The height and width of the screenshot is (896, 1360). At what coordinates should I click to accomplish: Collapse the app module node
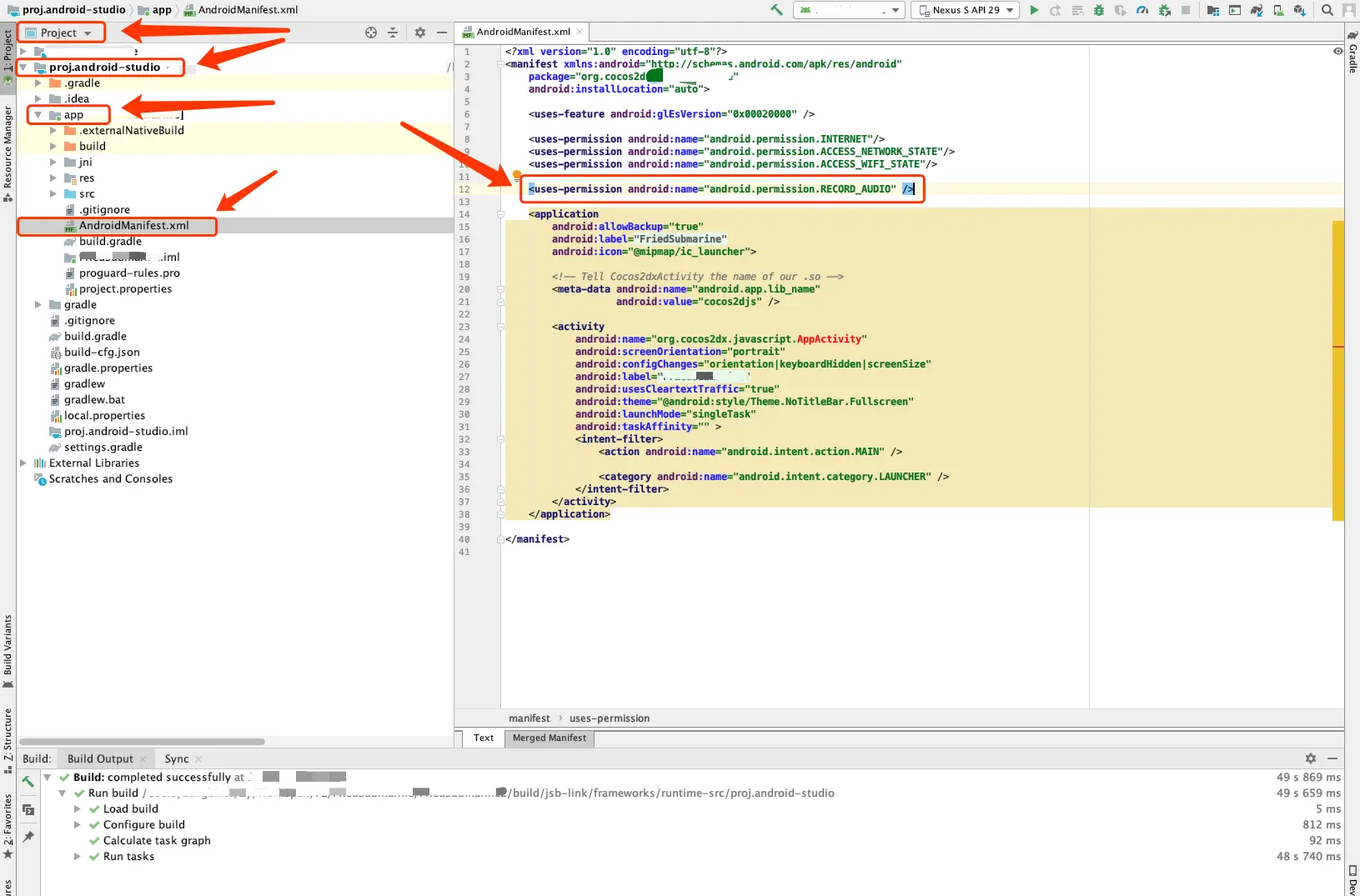38,114
